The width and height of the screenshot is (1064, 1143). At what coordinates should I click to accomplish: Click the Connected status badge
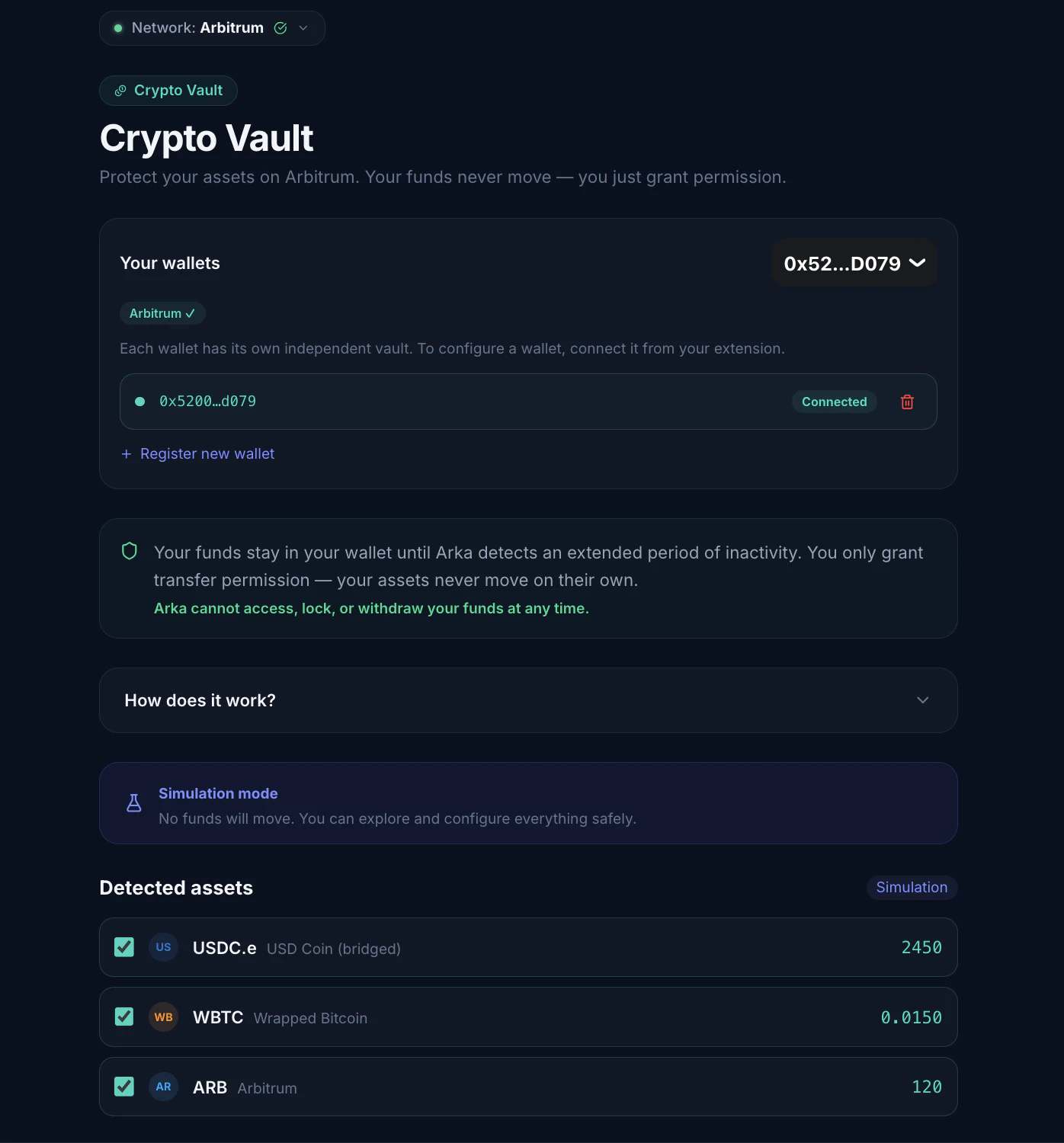(x=834, y=402)
